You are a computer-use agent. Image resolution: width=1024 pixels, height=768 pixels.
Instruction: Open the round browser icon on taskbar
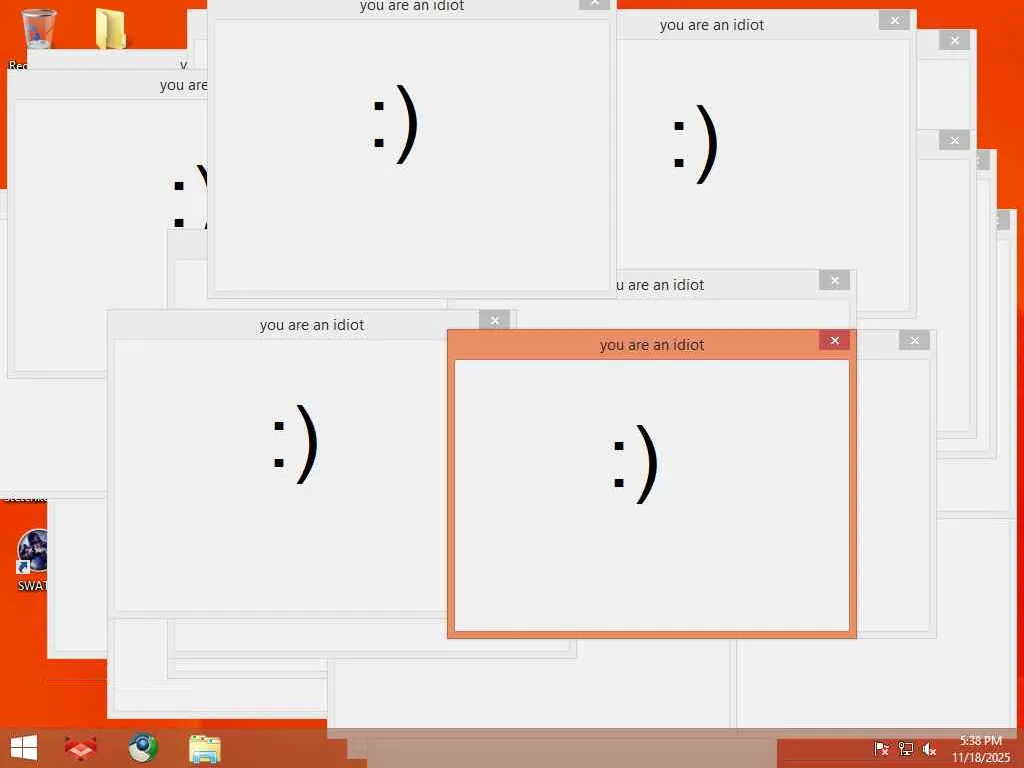142,748
